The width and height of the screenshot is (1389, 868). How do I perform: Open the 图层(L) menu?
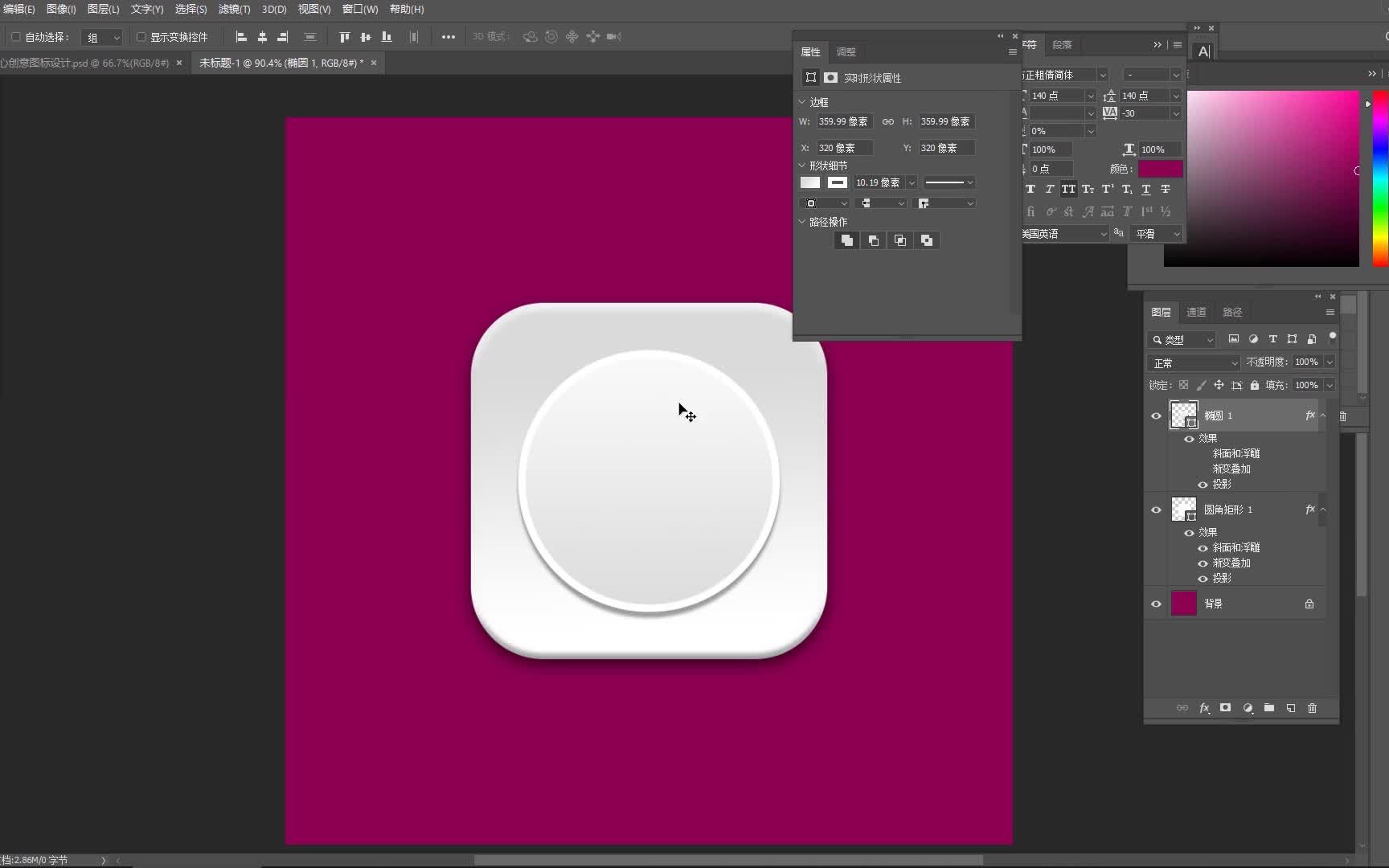[x=104, y=9]
